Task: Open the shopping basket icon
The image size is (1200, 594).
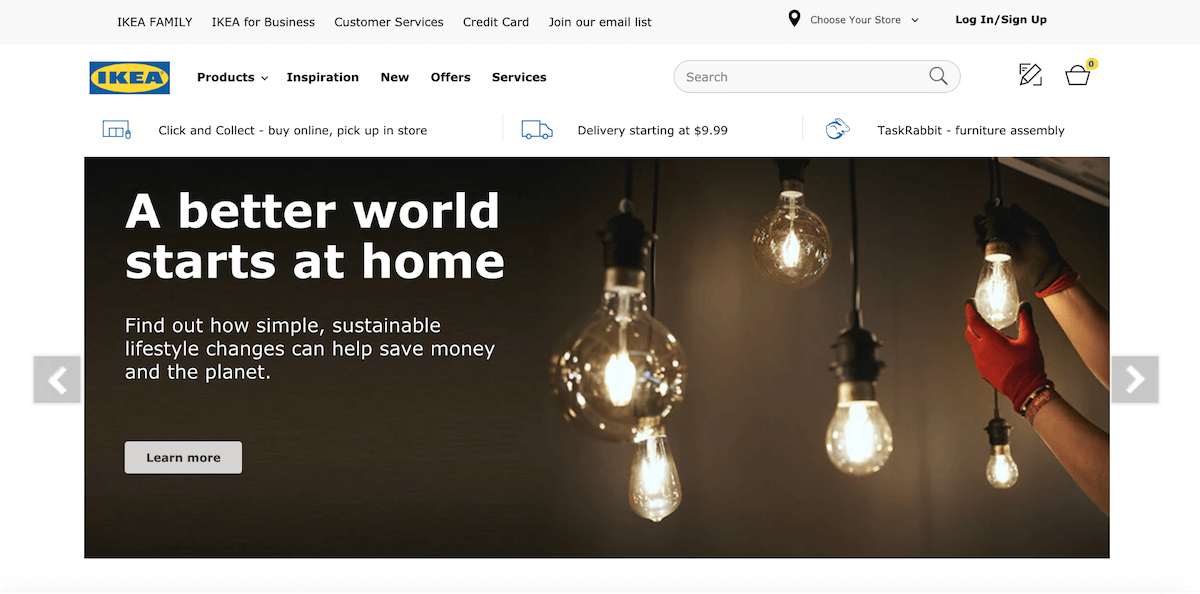Action: tap(1078, 75)
